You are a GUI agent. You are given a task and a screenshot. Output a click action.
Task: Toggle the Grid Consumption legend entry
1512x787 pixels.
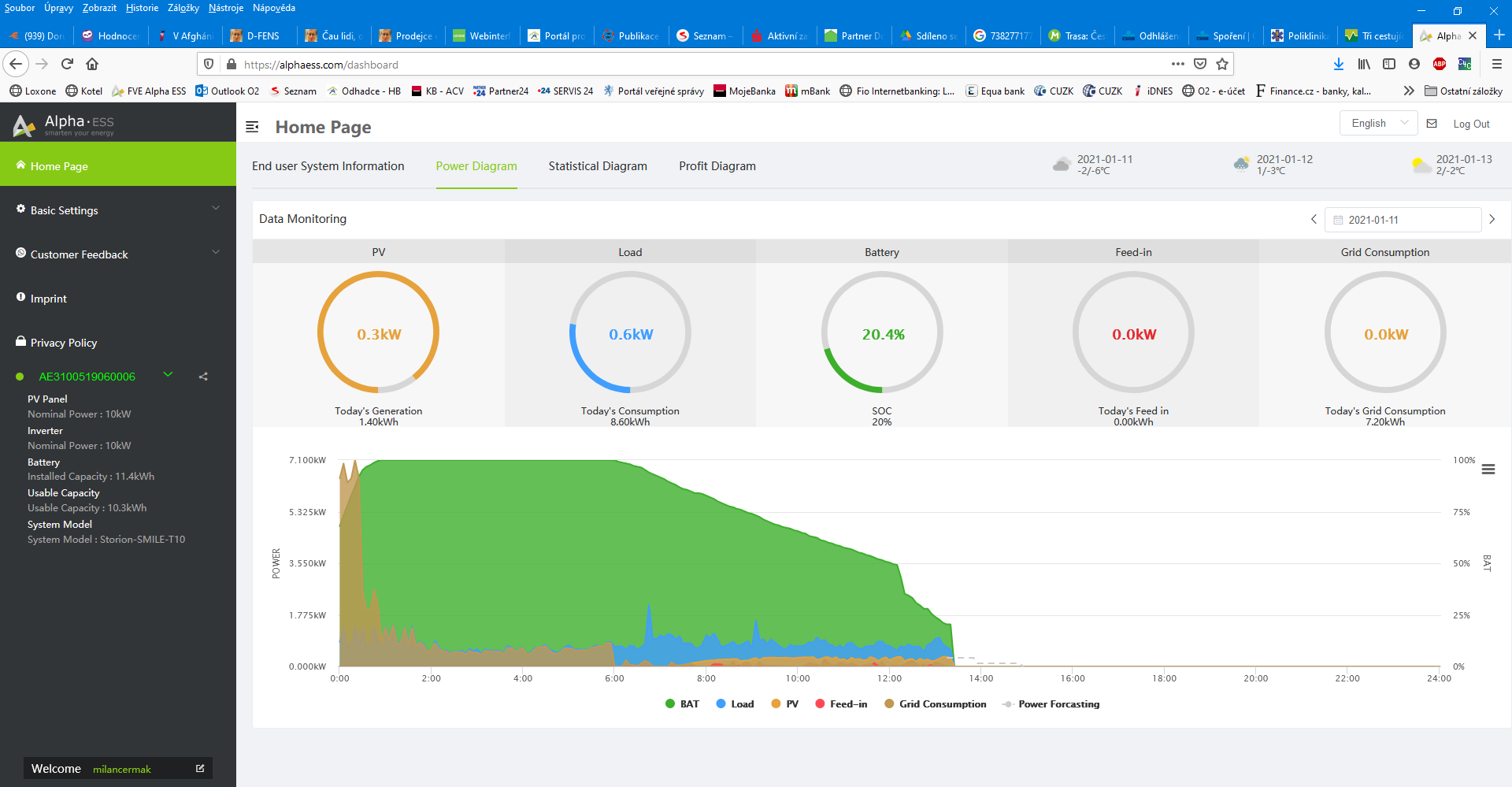935,704
